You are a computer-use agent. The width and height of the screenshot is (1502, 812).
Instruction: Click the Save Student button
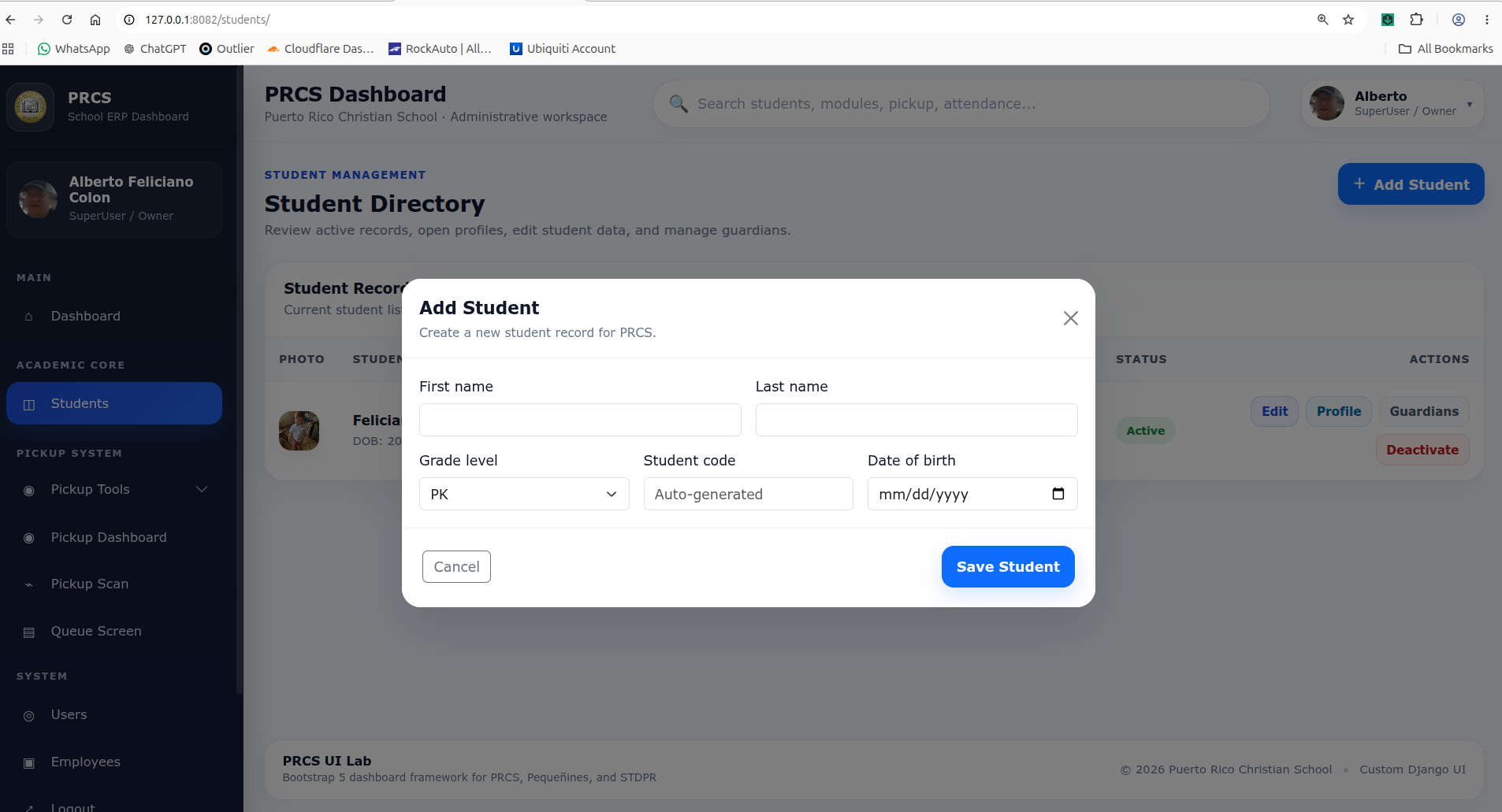point(1008,567)
